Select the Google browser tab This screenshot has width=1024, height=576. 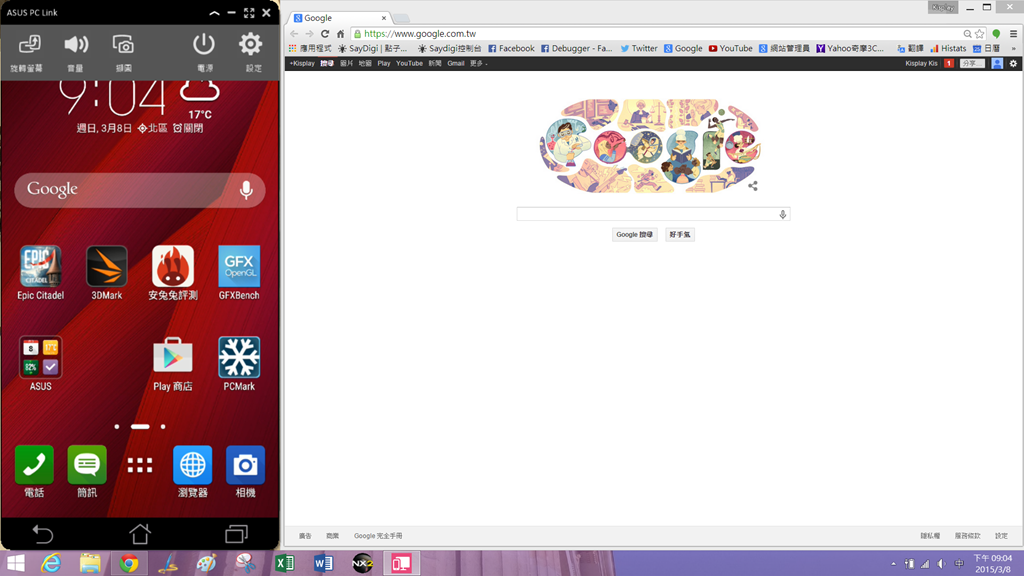338,18
